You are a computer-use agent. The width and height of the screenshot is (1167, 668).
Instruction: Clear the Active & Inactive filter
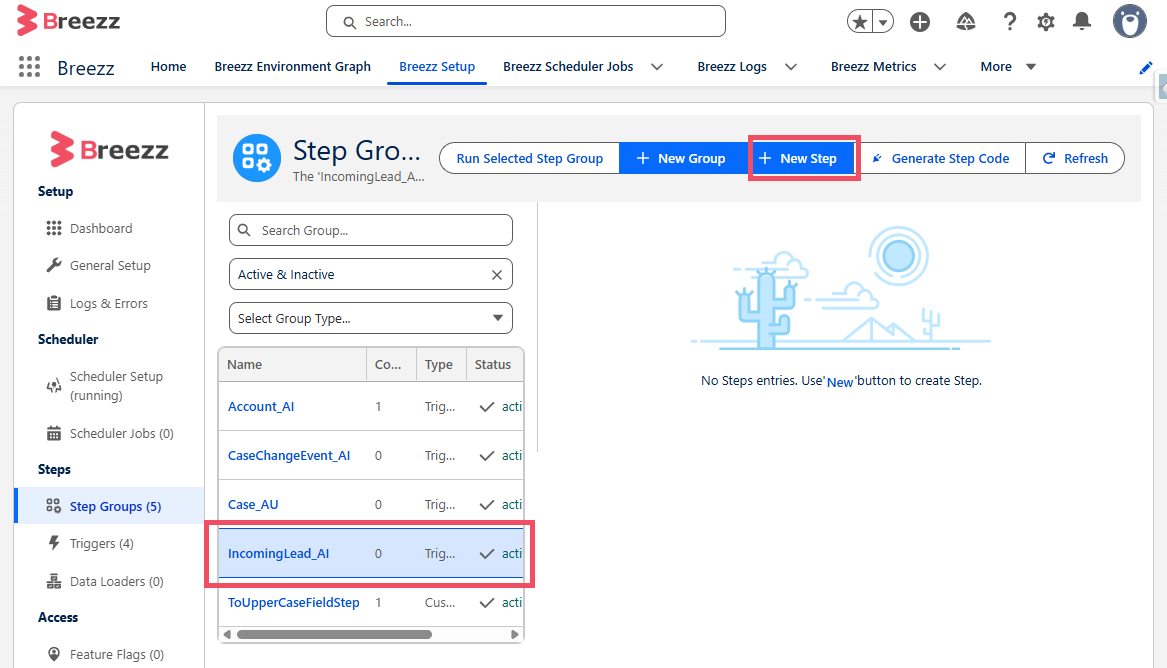coord(496,274)
